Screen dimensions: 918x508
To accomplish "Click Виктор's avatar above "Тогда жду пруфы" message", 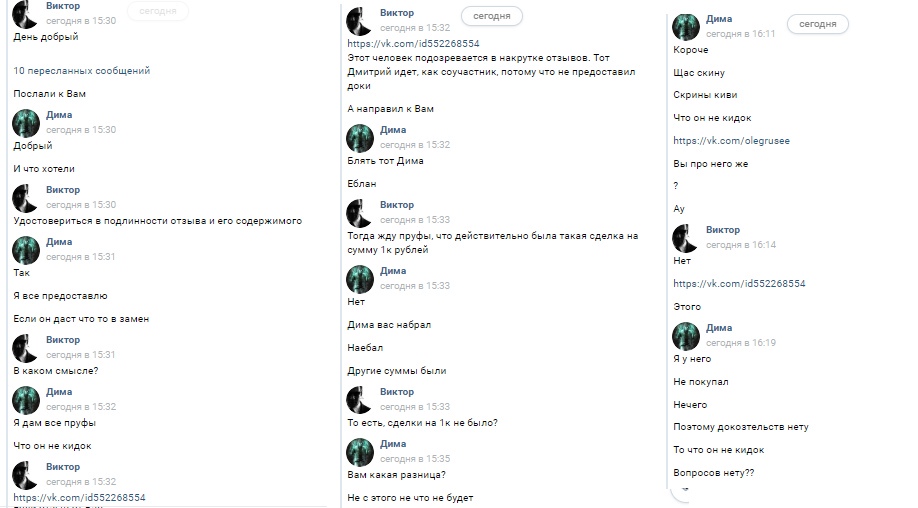I will (360, 213).
